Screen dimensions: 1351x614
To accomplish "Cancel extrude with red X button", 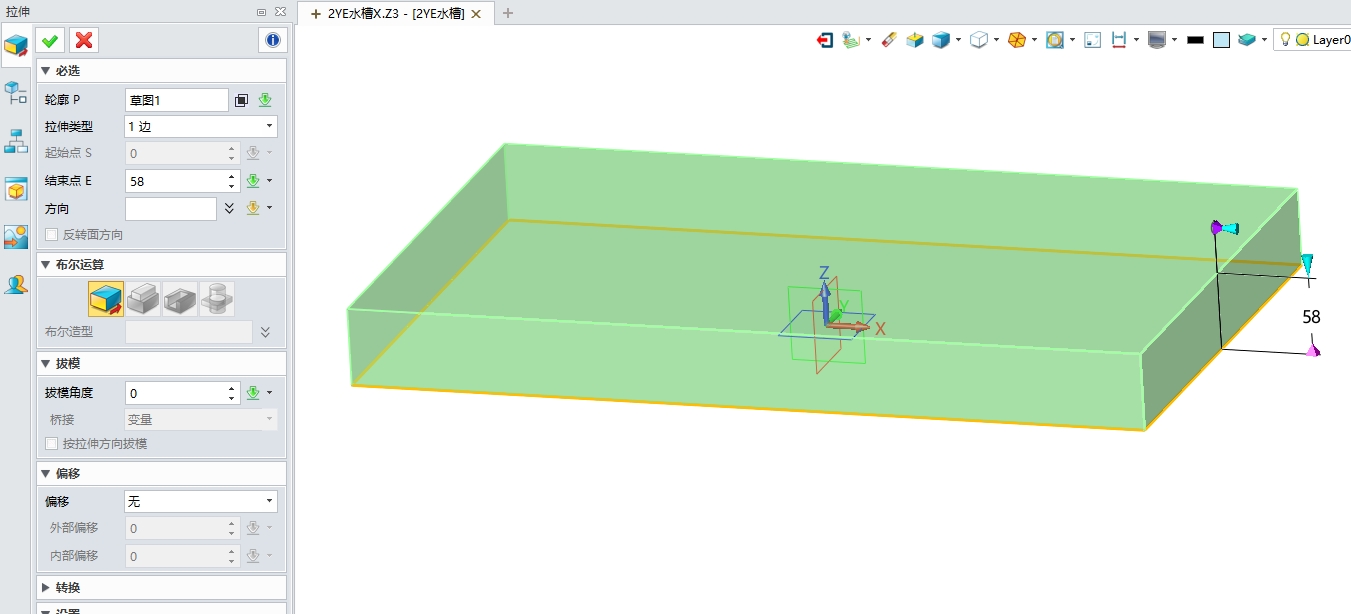I will point(84,40).
